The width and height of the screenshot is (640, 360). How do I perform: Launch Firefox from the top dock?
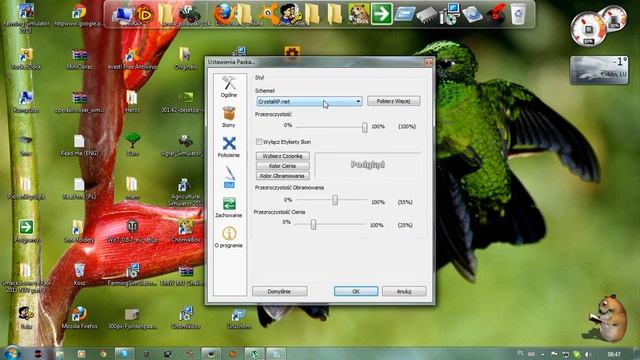pyautogui.click(x=224, y=14)
